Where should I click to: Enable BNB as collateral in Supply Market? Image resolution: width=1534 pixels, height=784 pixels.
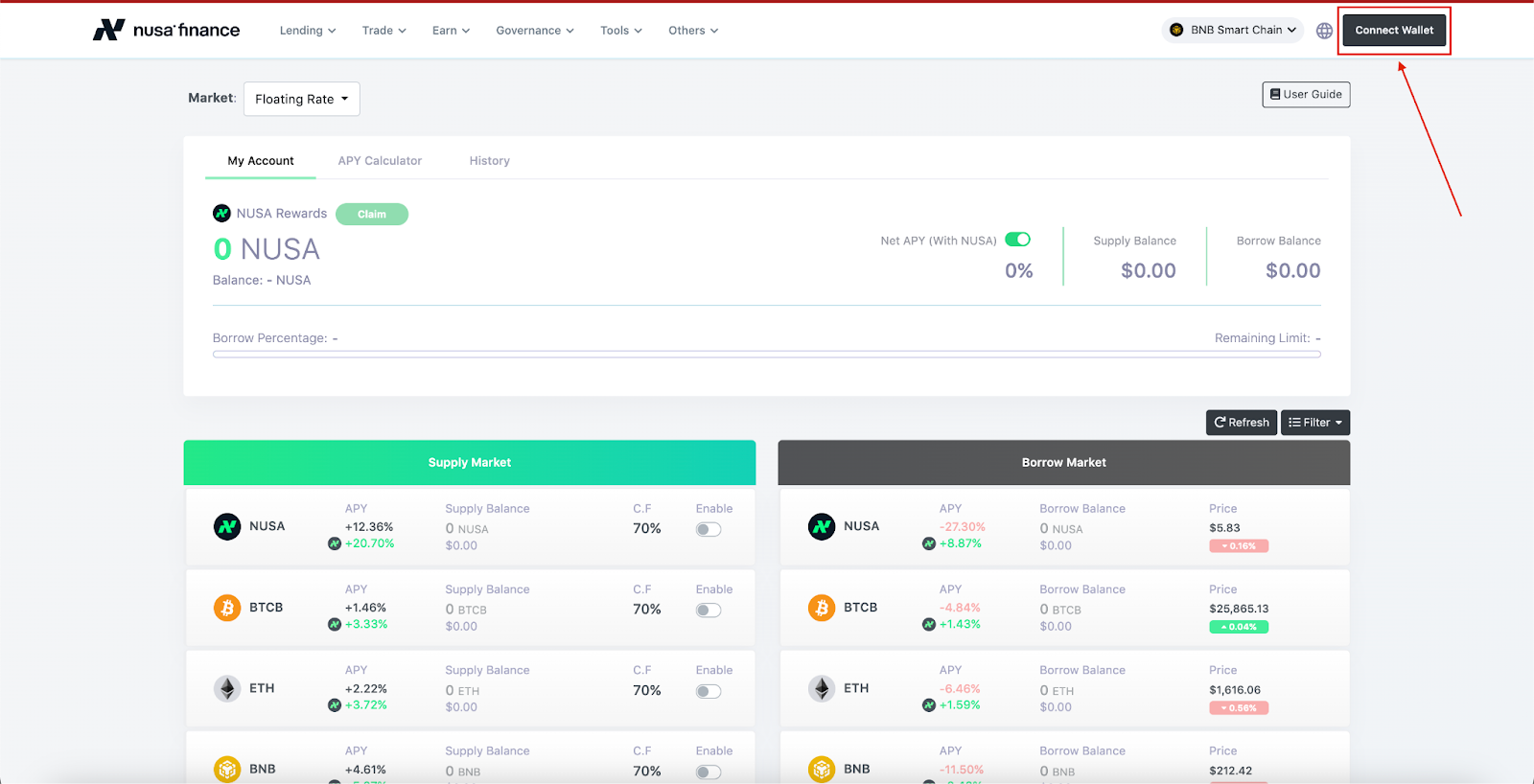coord(709,772)
